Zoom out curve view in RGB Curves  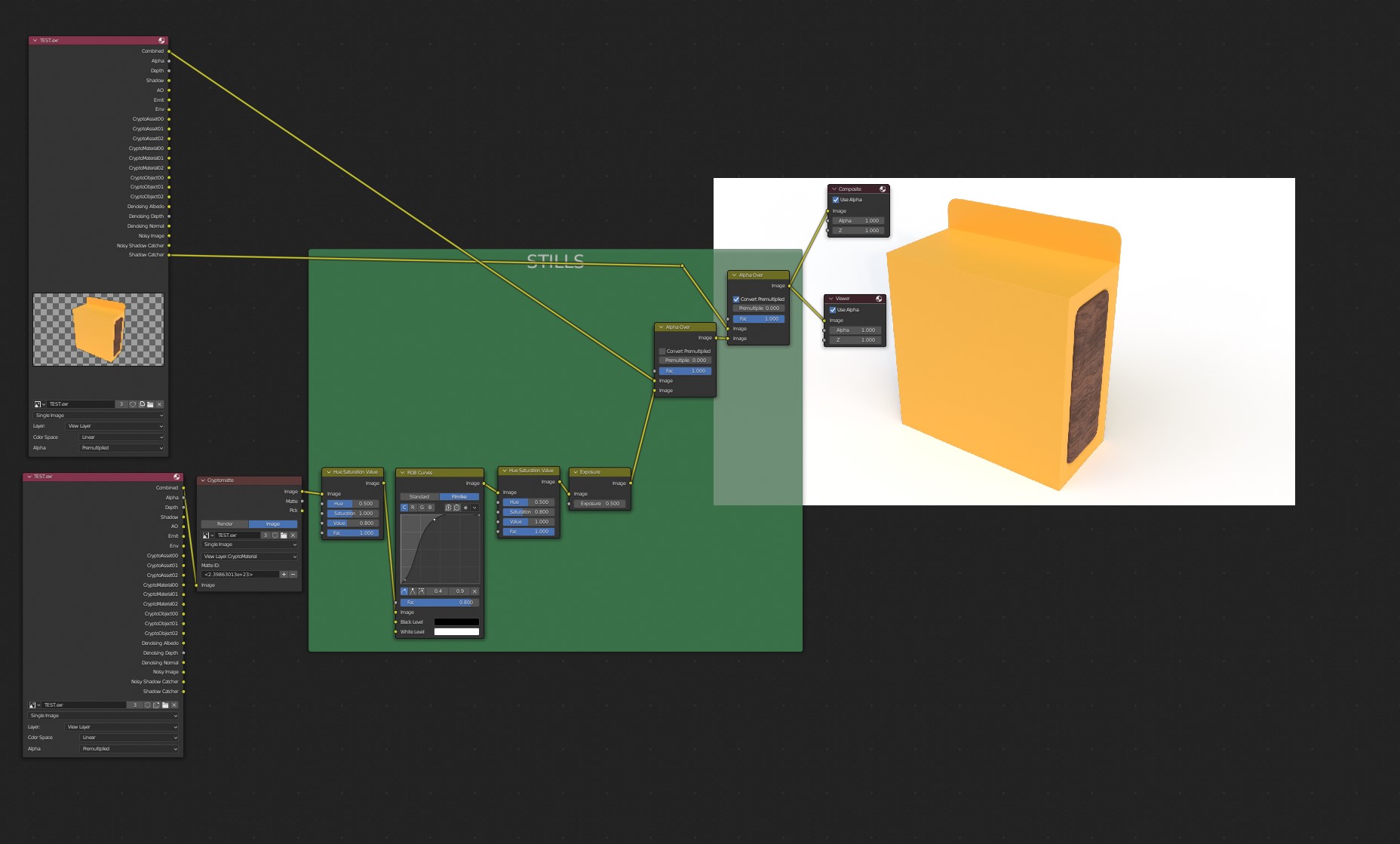coord(456,508)
